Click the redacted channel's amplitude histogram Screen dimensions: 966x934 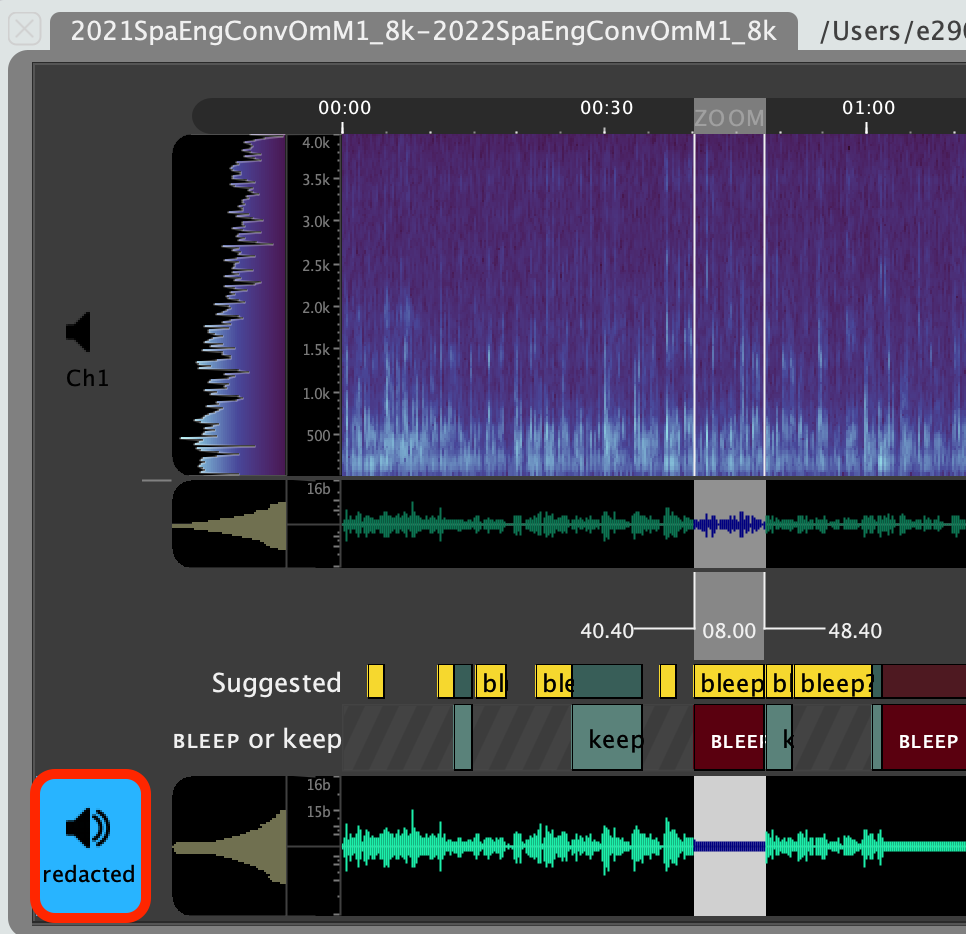(x=230, y=845)
